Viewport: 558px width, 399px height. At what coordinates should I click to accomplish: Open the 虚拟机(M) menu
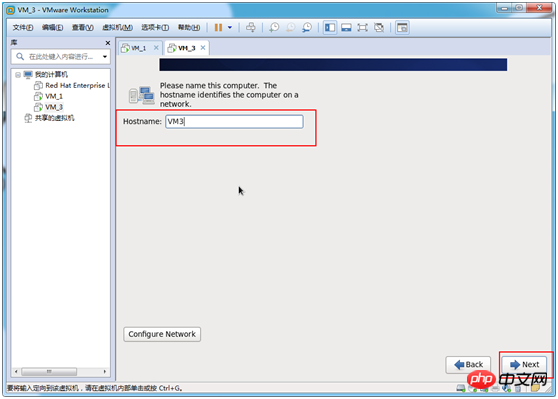117,27
